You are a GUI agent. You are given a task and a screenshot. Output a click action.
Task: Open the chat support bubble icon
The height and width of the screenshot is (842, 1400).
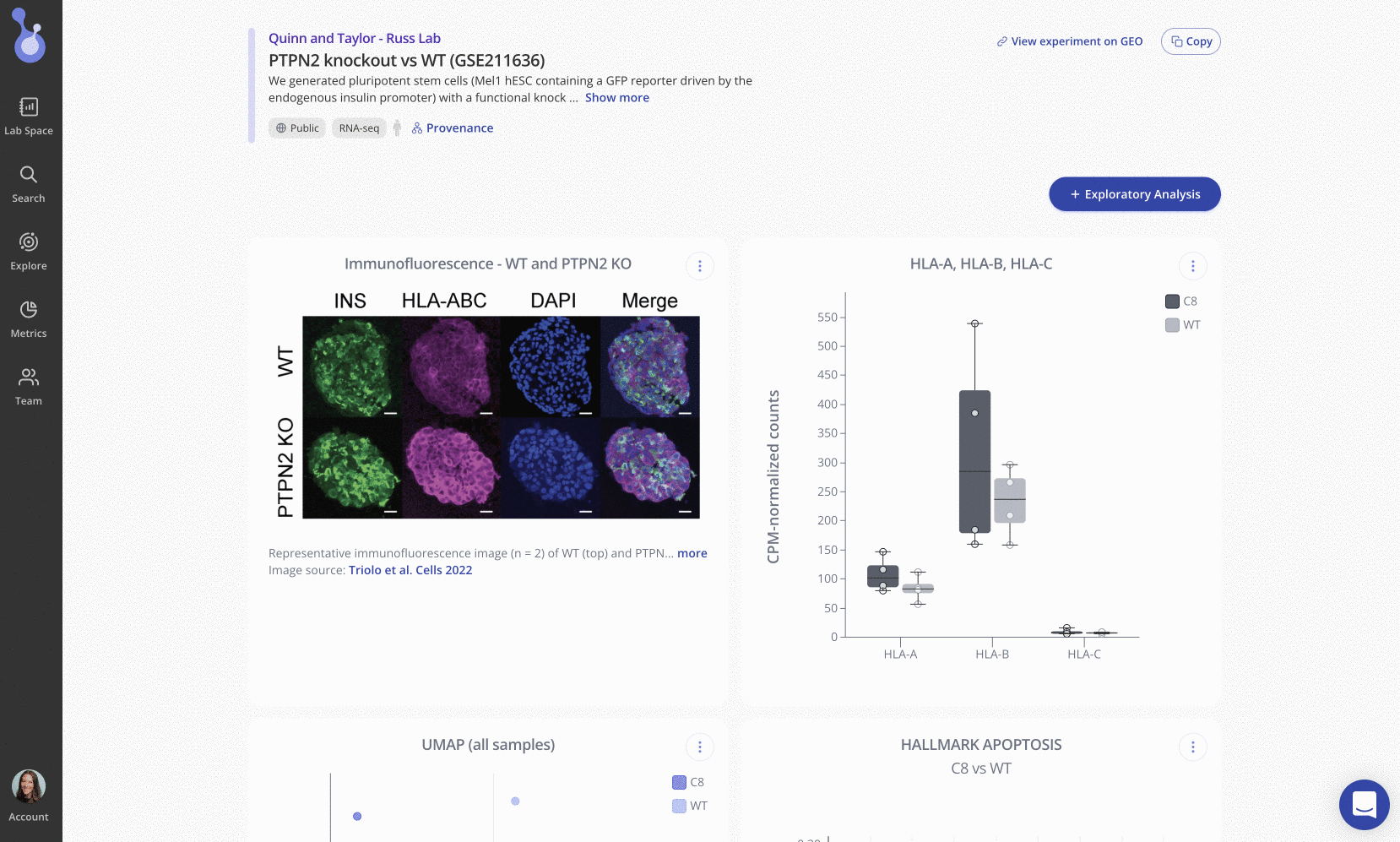click(x=1364, y=805)
